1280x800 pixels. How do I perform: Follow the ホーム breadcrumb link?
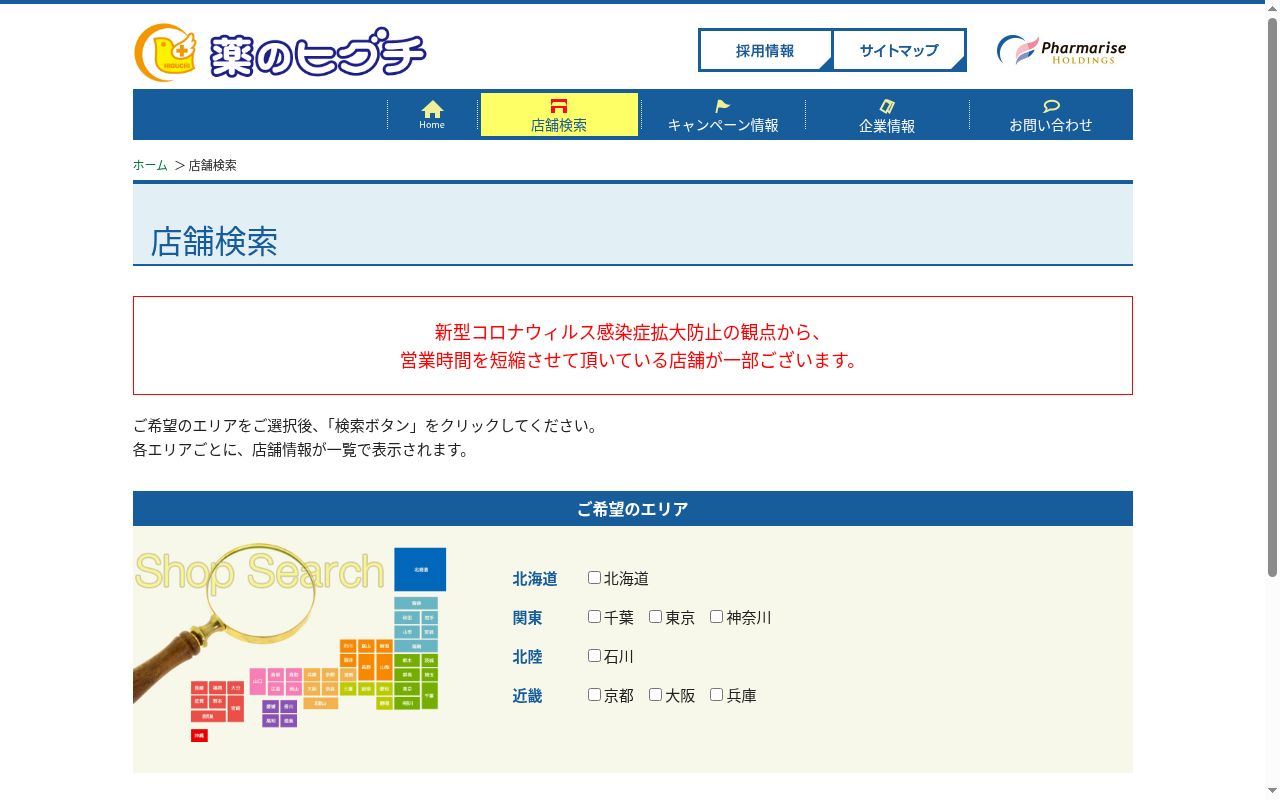coord(150,165)
